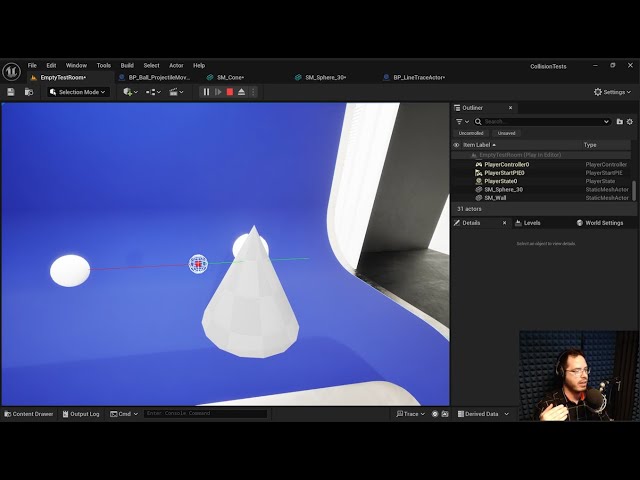640x480 pixels.
Task: Sort by the Item Label column
Action: coord(479,145)
